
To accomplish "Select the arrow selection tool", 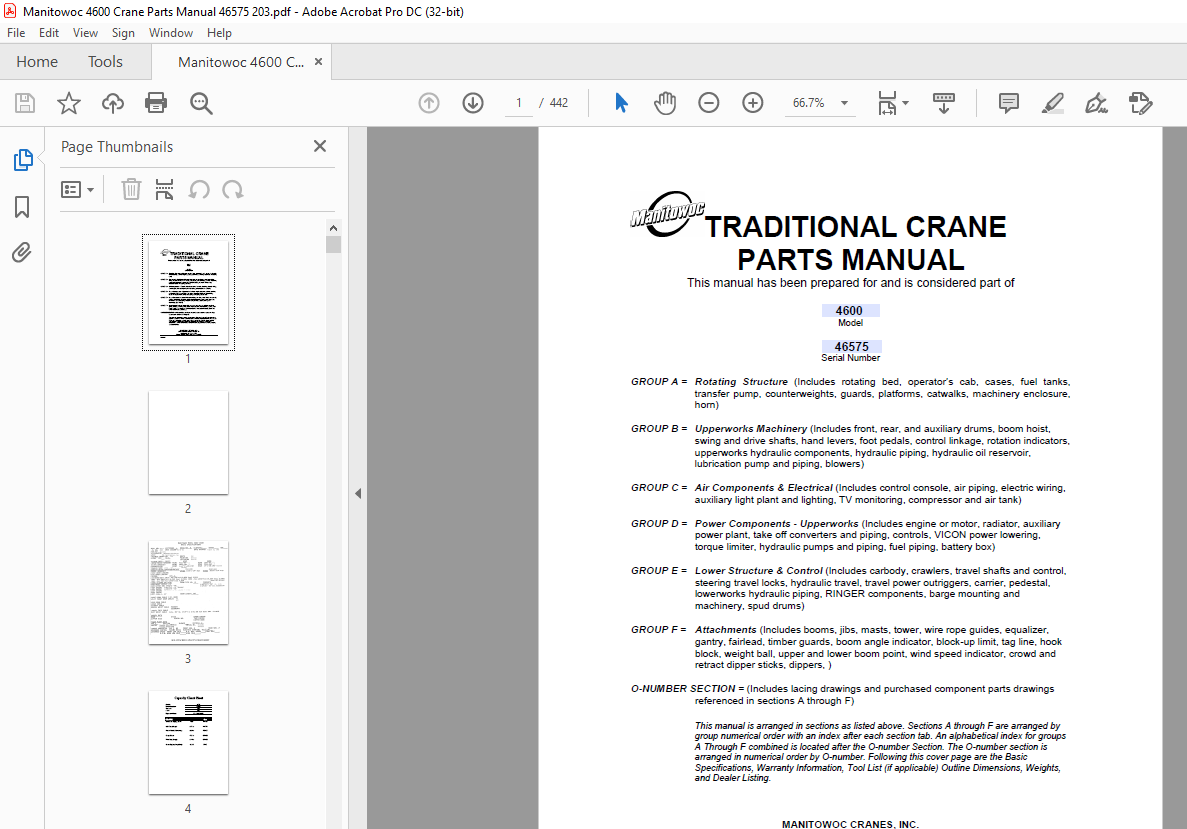I will (622, 103).
